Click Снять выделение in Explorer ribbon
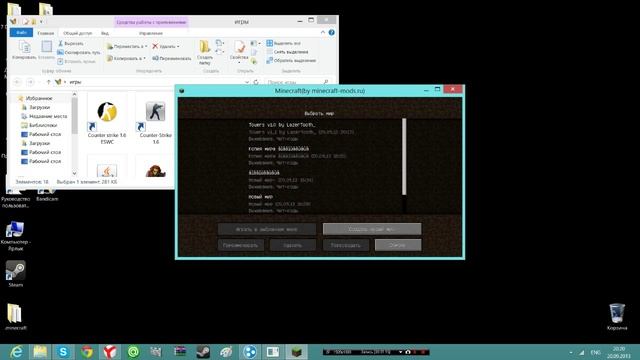Viewport: 640px width, 360px height. pos(287,52)
